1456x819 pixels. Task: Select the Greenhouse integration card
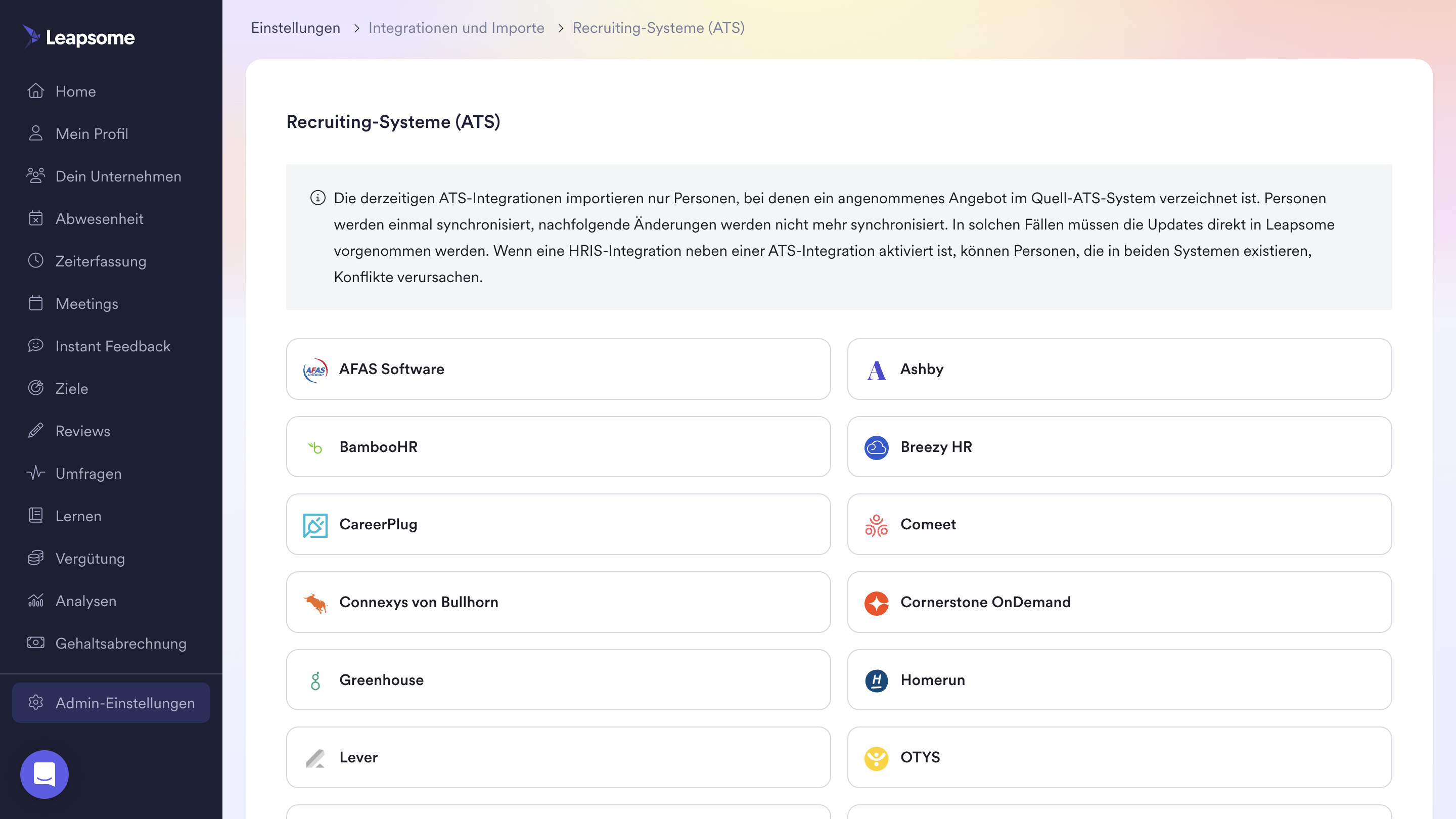559,680
